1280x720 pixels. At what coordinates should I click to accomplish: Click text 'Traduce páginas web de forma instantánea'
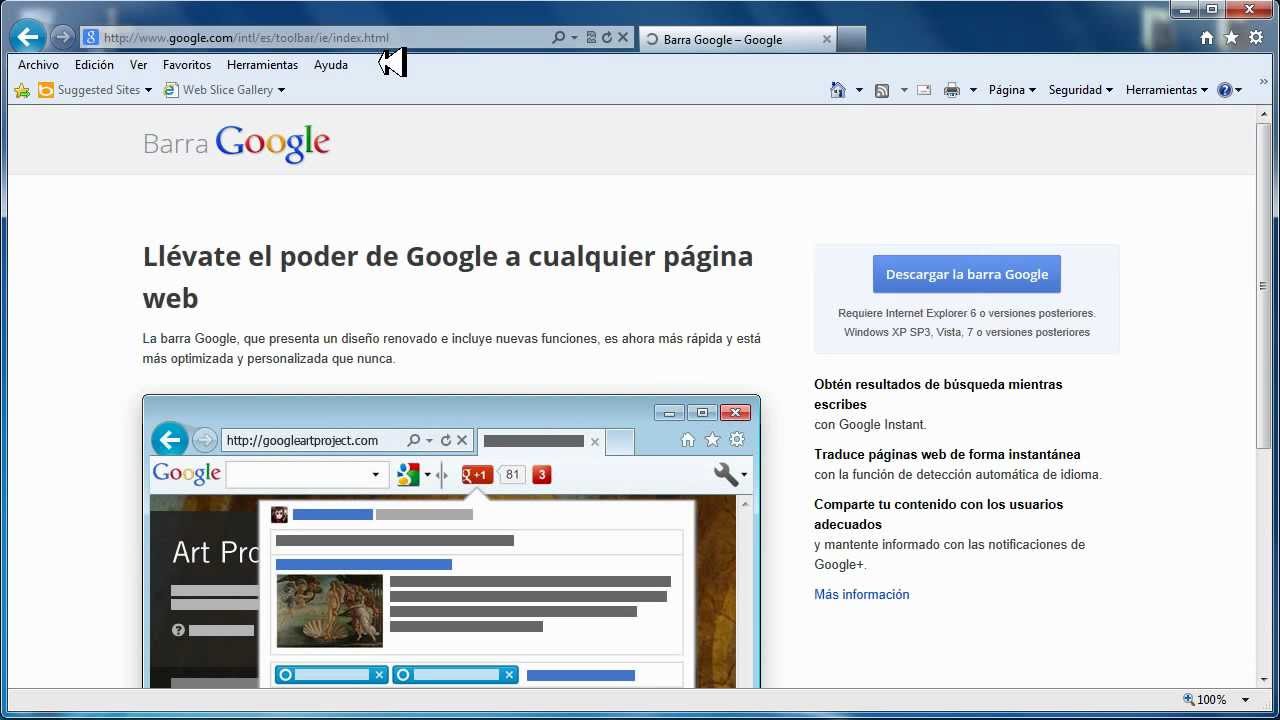pyautogui.click(x=947, y=454)
